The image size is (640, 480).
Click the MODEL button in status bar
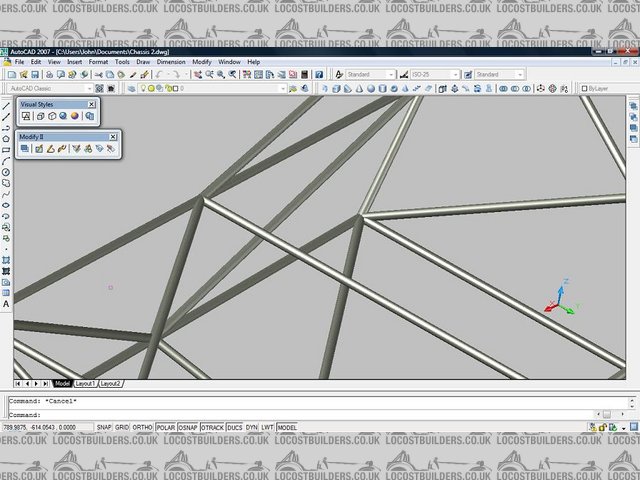[287, 427]
